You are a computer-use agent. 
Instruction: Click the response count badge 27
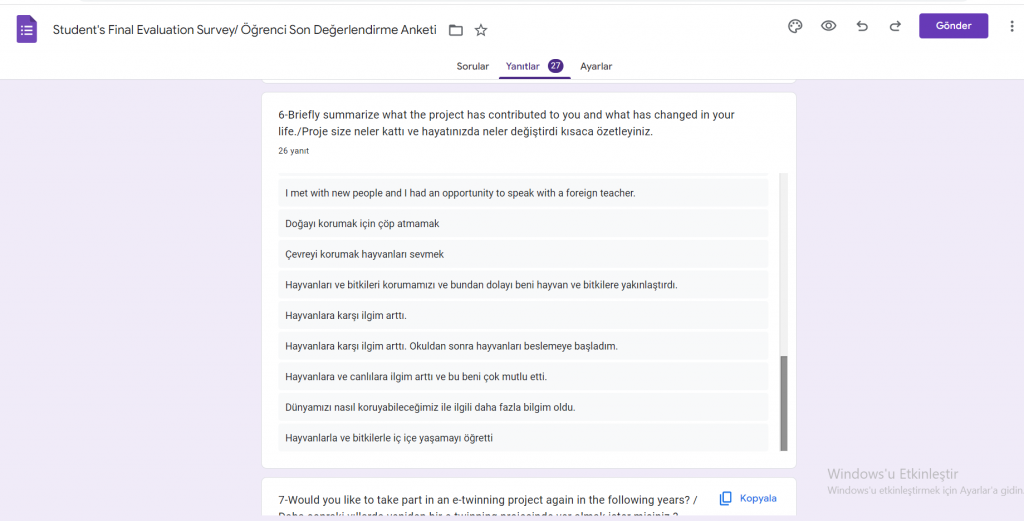coord(555,66)
